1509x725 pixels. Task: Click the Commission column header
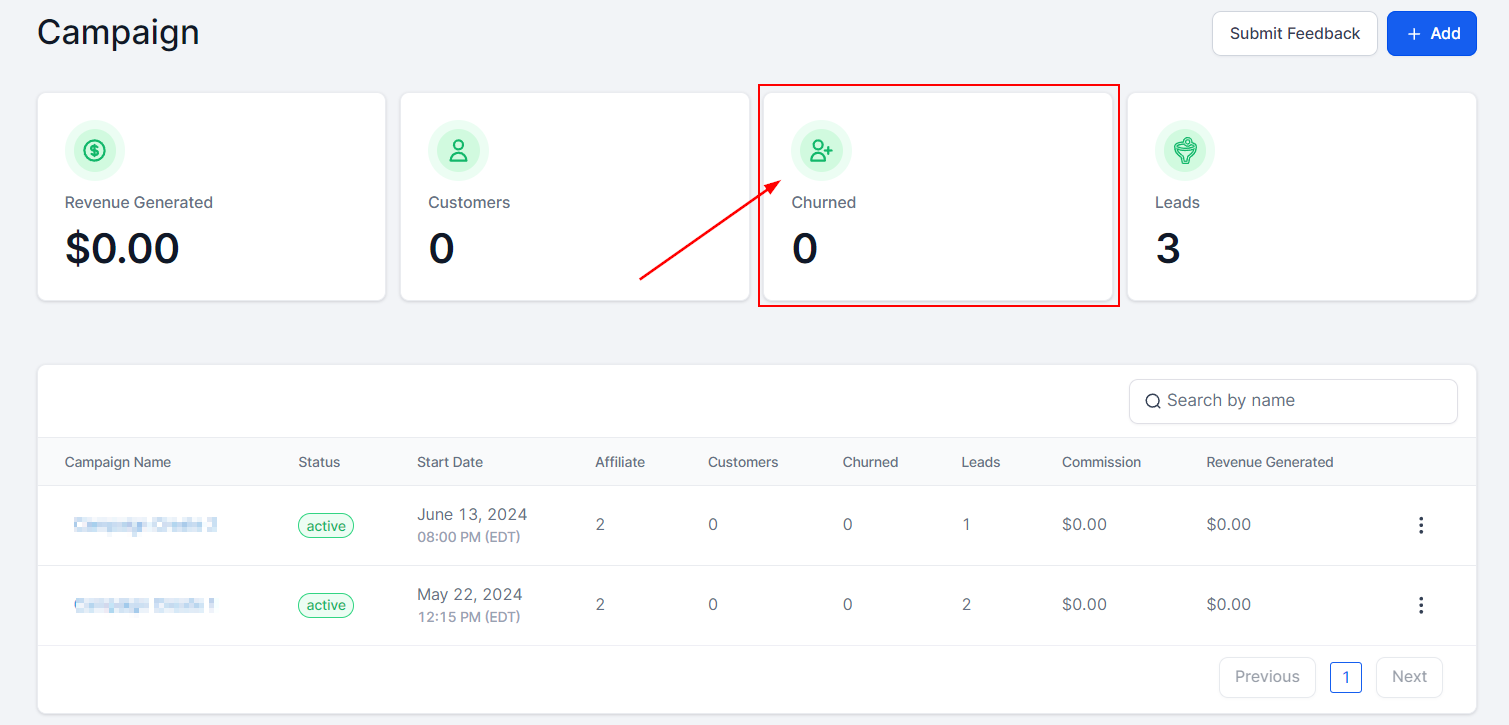coord(1101,462)
